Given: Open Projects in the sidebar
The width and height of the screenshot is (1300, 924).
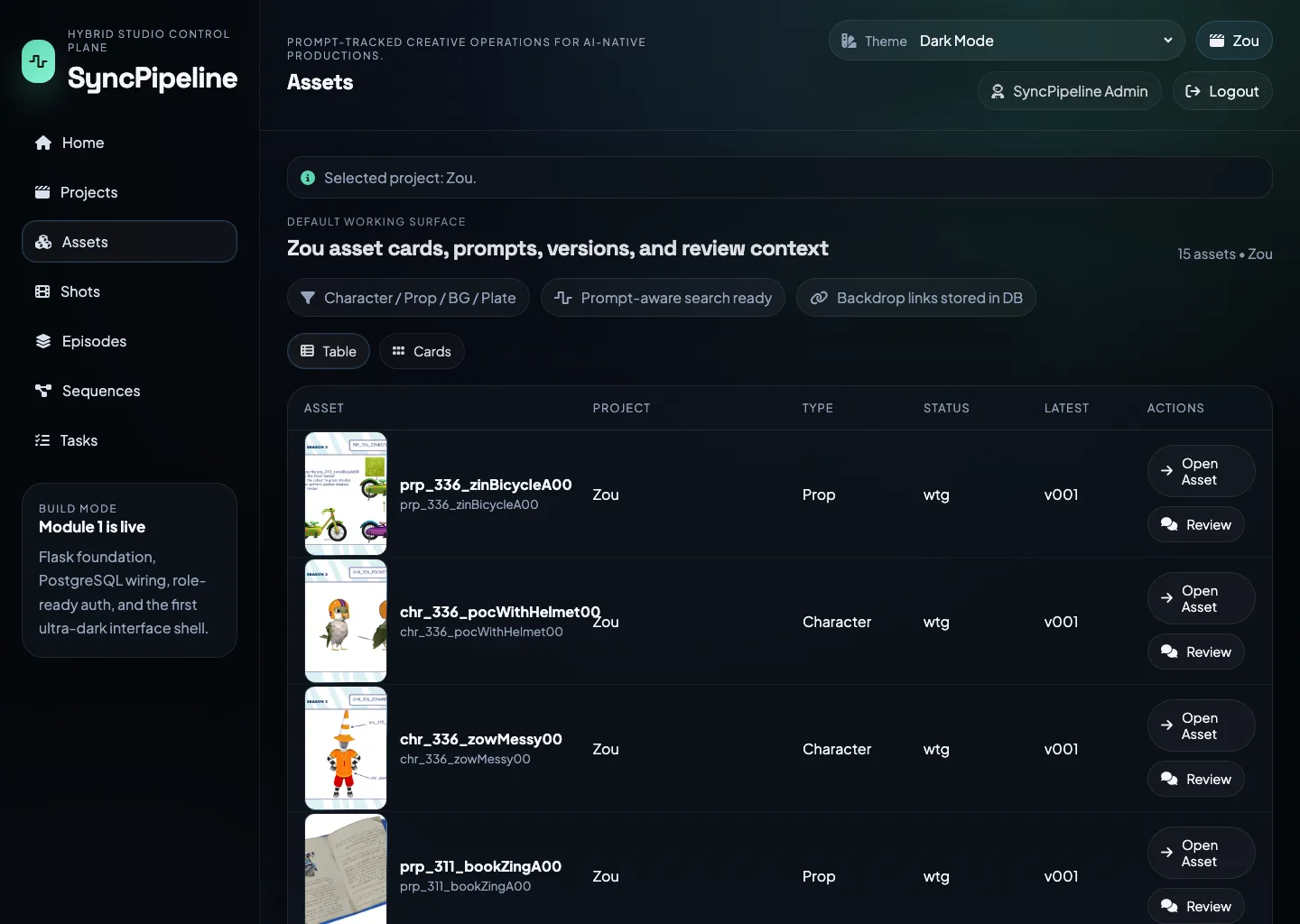Looking at the screenshot, I should (129, 192).
